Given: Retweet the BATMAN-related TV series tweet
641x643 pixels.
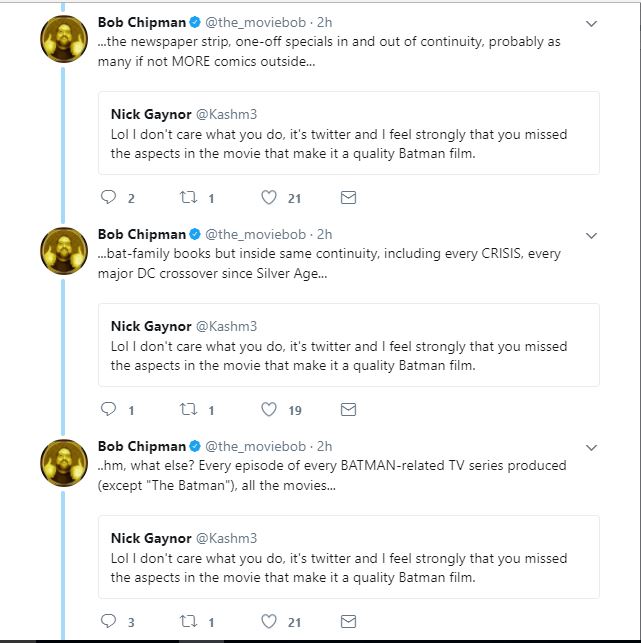Looking at the screenshot, I should (x=188, y=621).
